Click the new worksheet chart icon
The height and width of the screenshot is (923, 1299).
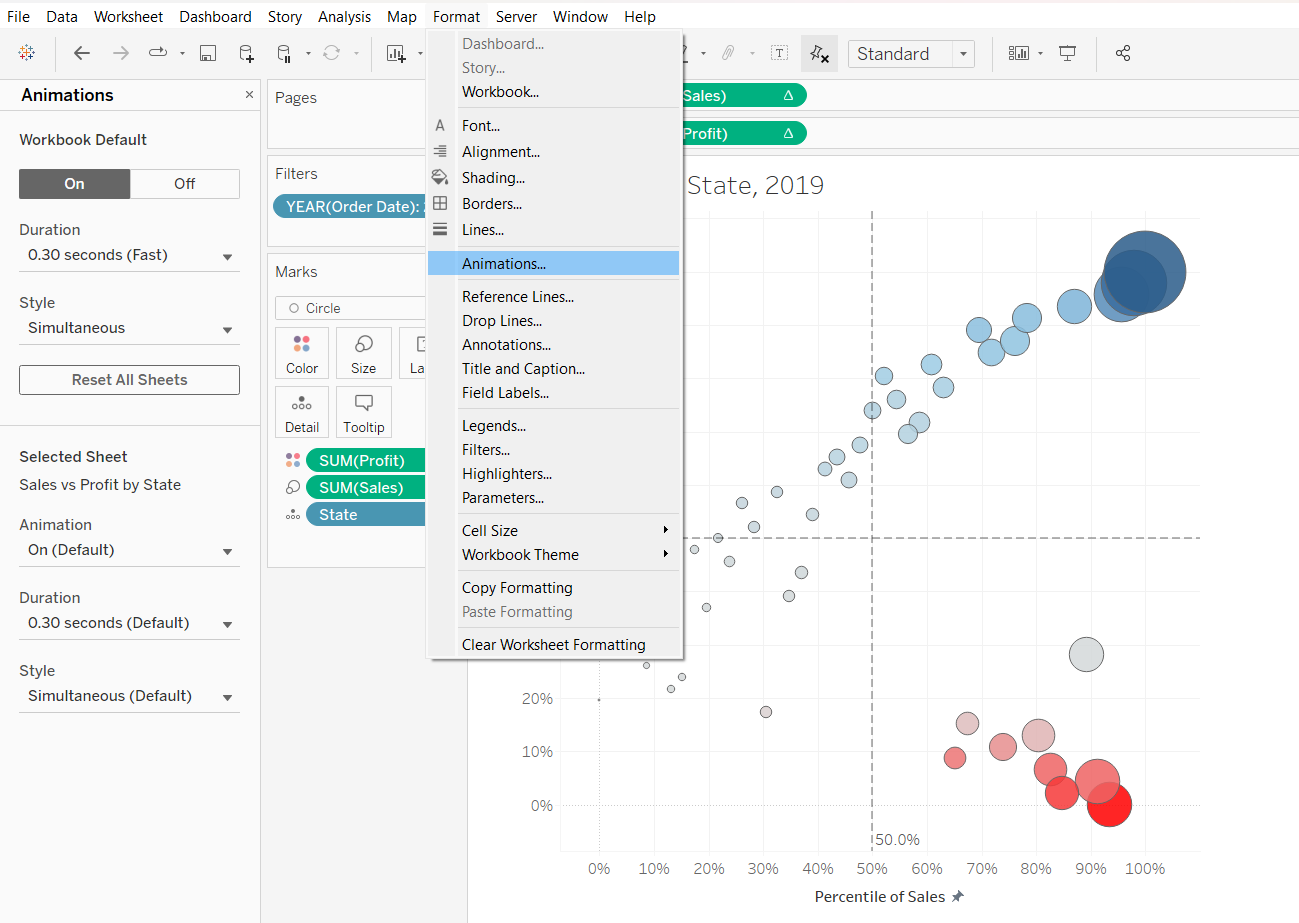coord(396,54)
